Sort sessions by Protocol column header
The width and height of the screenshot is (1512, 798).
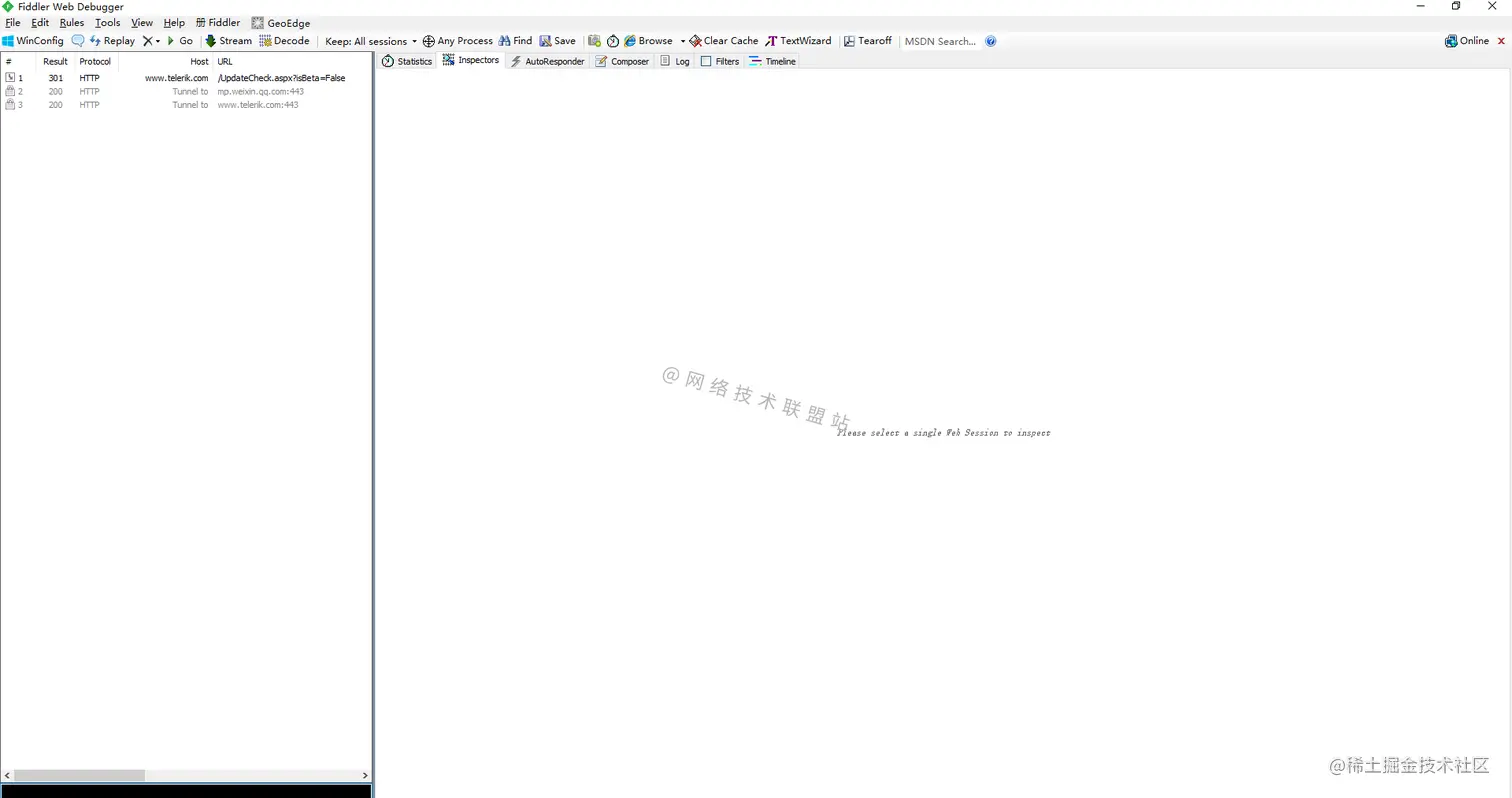[x=96, y=61]
